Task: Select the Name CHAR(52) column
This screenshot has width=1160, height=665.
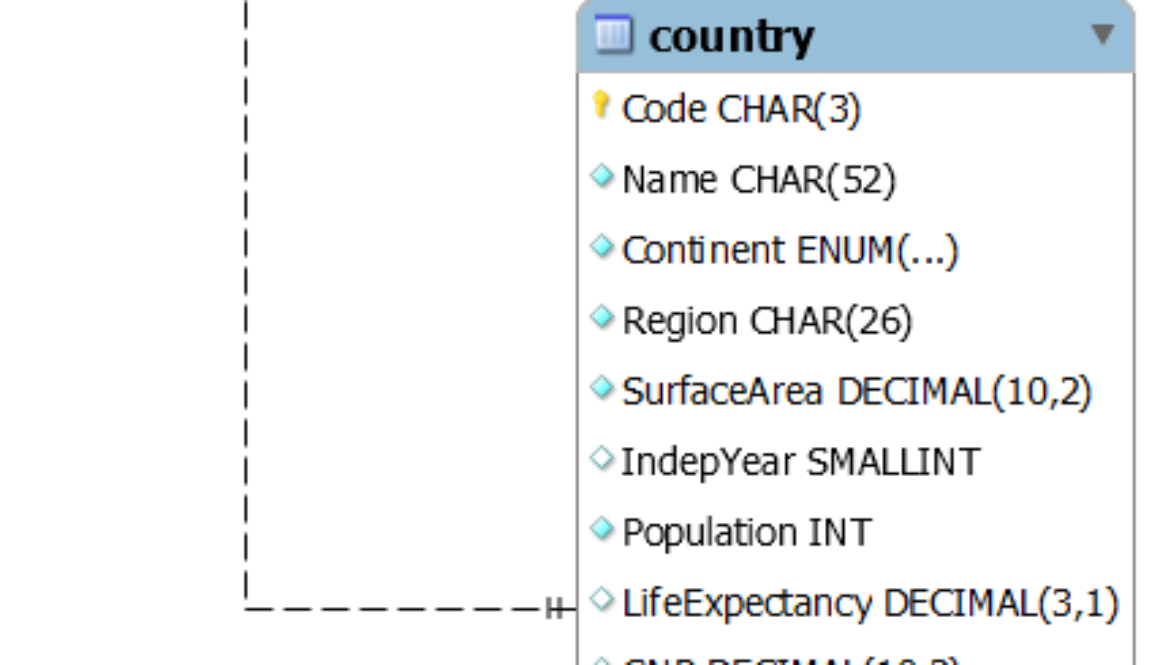Action: click(758, 180)
